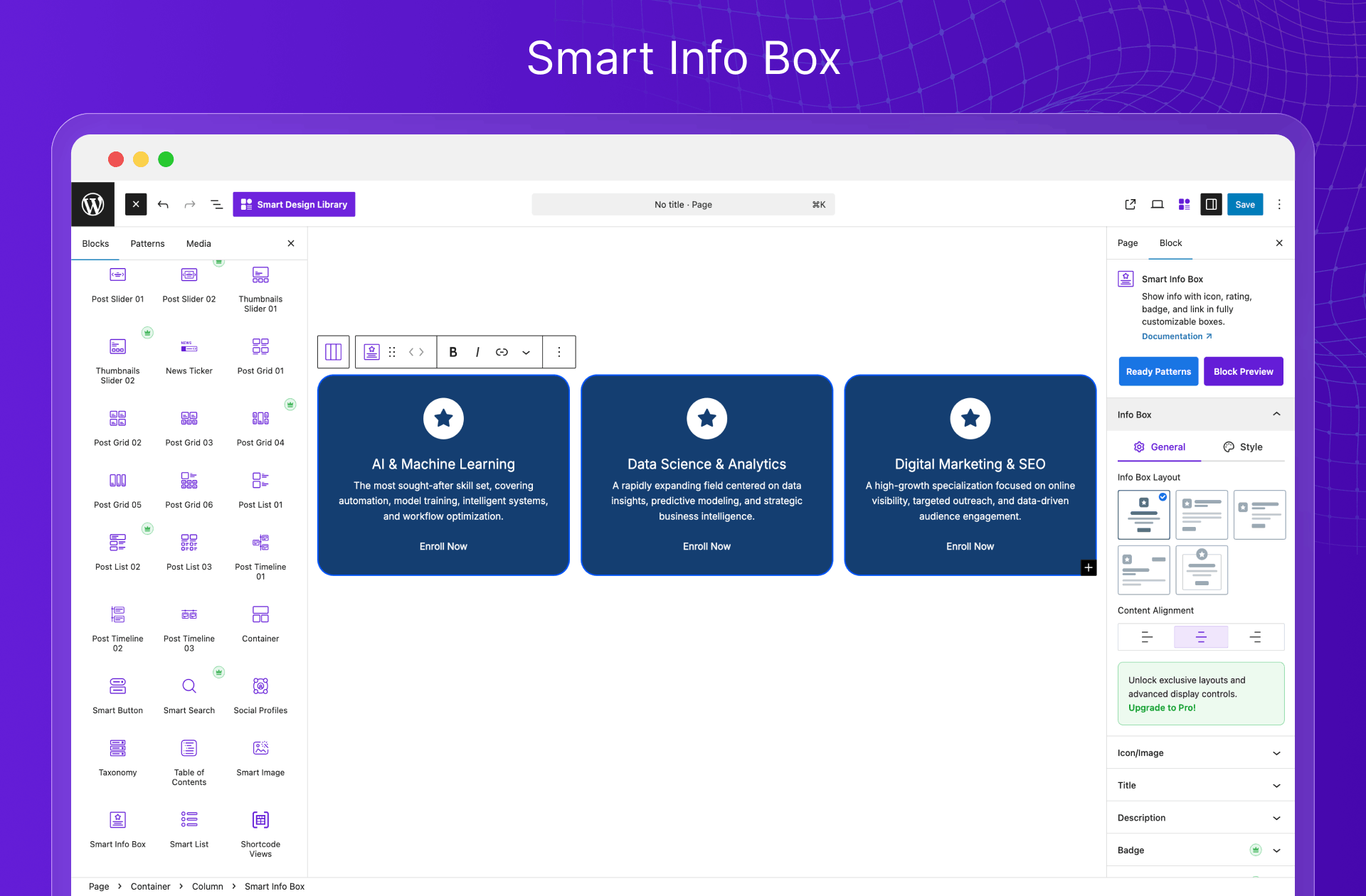Screen dimensions: 1366x896
Task: Toggle bold formatting in block toolbar
Action: [x=452, y=352]
